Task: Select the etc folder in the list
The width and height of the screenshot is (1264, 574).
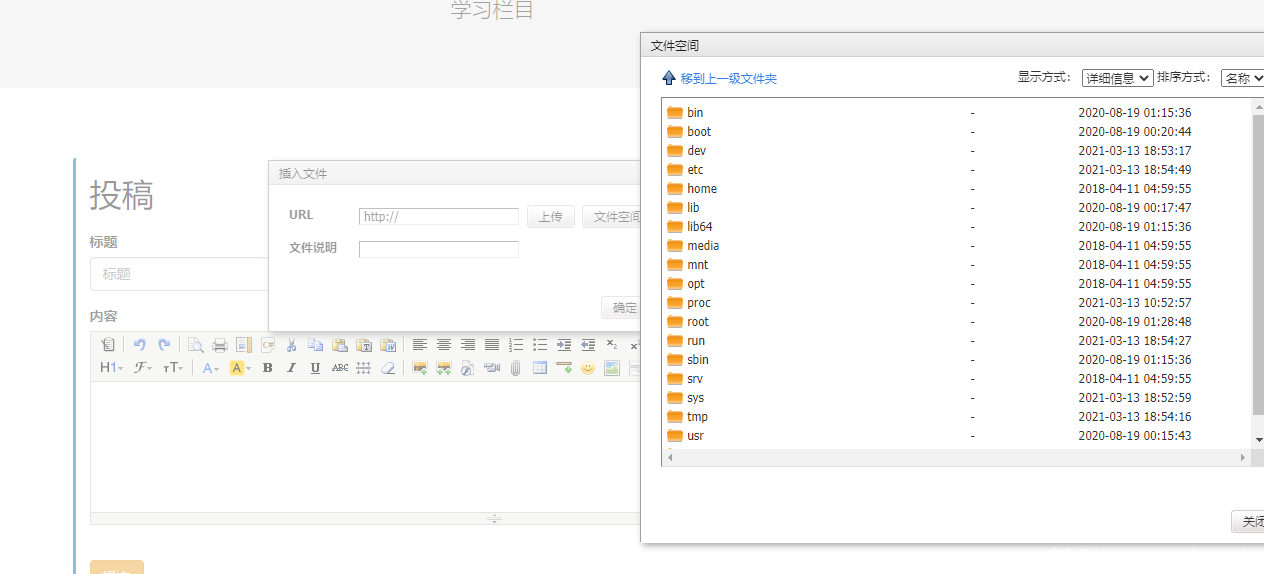Action: [695, 170]
